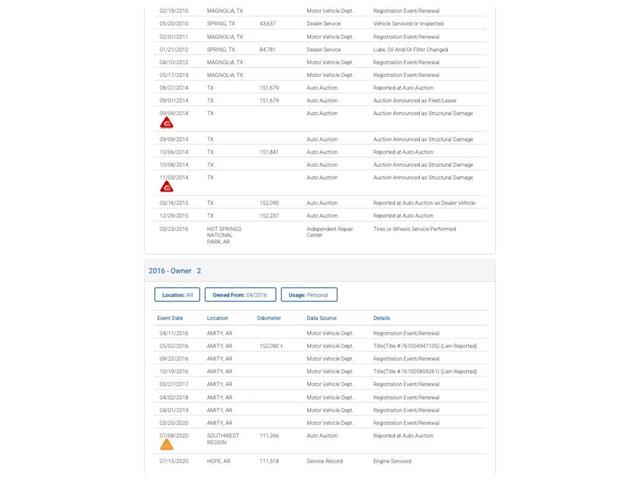Sort by Event Date column header
Screen dimensions: 640x480
pos(170,318)
